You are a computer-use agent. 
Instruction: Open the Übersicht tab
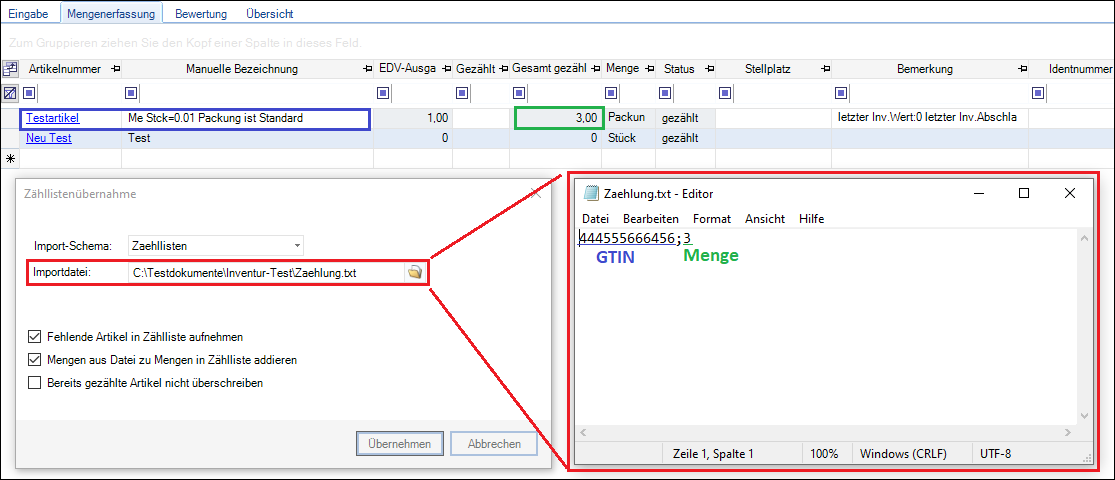(271, 14)
